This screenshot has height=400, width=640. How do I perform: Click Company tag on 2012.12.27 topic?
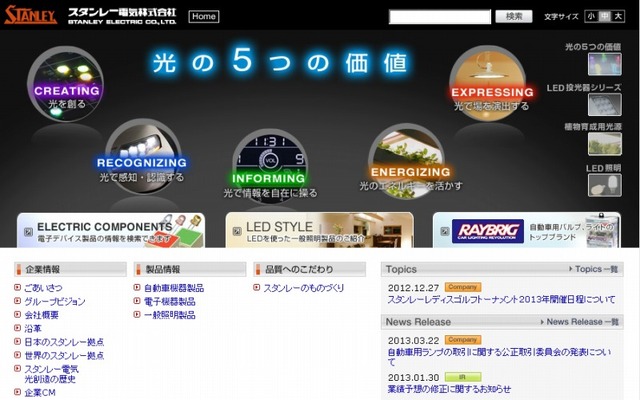click(463, 287)
